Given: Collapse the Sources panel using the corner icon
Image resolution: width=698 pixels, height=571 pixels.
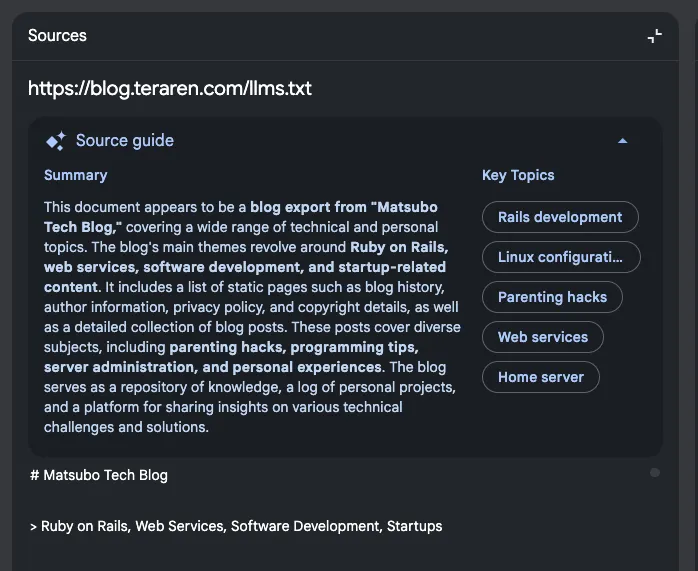Looking at the screenshot, I should [x=655, y=36].
